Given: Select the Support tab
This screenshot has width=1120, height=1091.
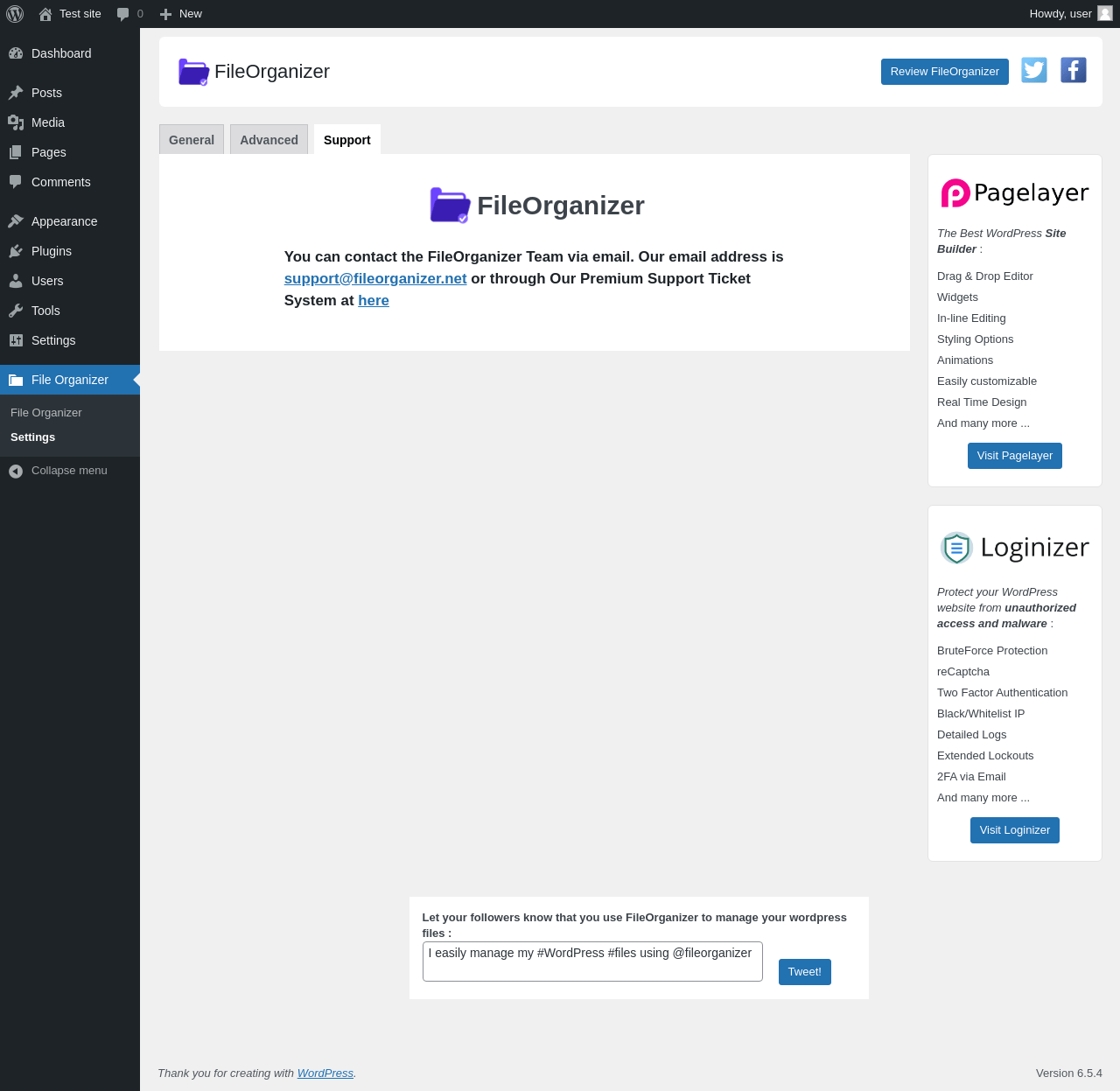Looking at the screenshot, I should [347, 140].
